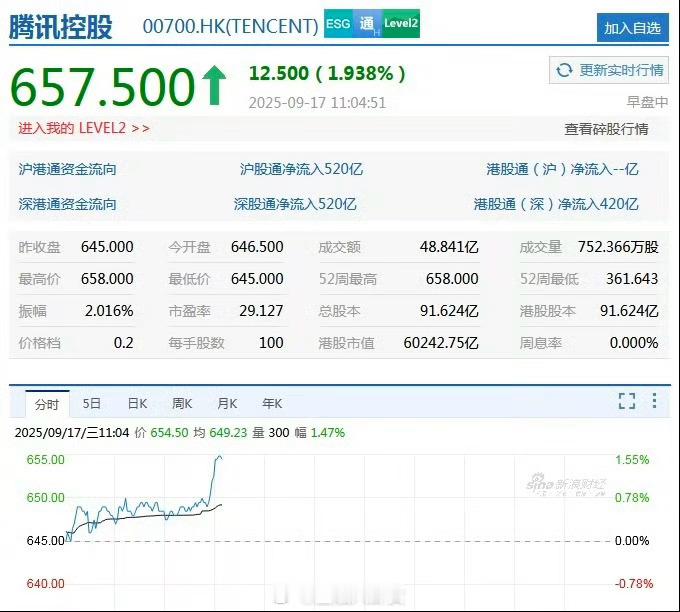This screenshot has height=612, width=680.
Task: Click chart price readout 654.50
Action: [169, 432]
